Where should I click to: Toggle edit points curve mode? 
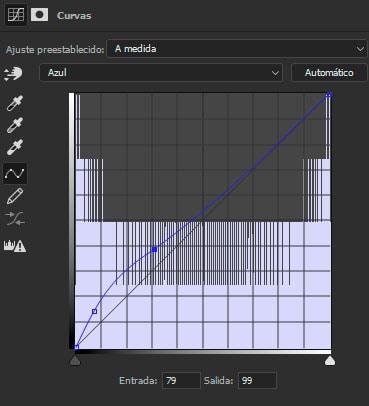pos(15,173)
